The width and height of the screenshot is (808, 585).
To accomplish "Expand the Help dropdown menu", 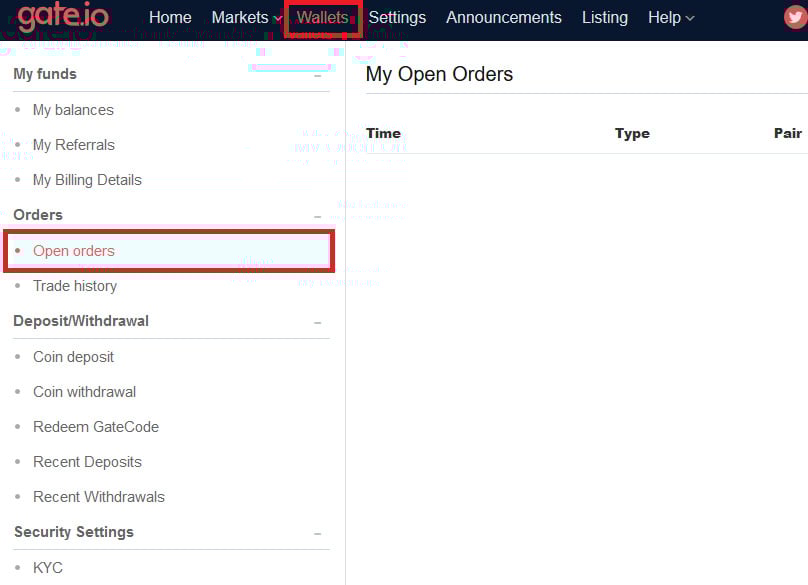I will point(671,18).
